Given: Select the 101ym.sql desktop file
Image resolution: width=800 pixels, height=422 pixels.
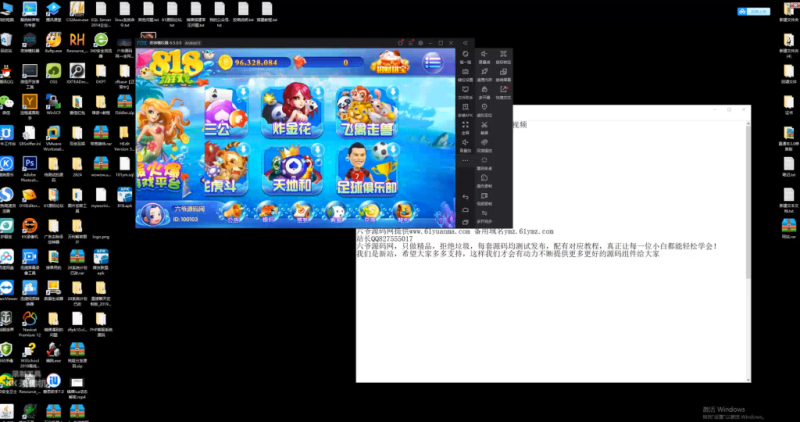Looking at the screenshot, I should coord(124,167).
